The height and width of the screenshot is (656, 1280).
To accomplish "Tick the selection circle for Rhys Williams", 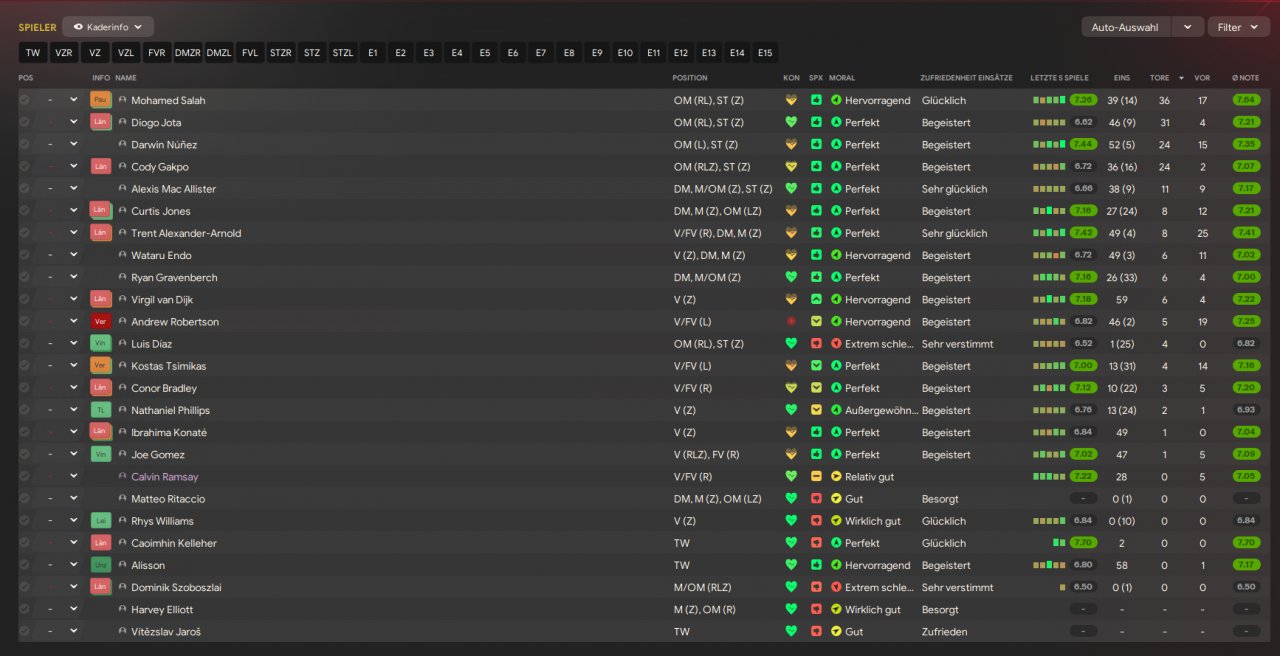I will tap(25, 521).
